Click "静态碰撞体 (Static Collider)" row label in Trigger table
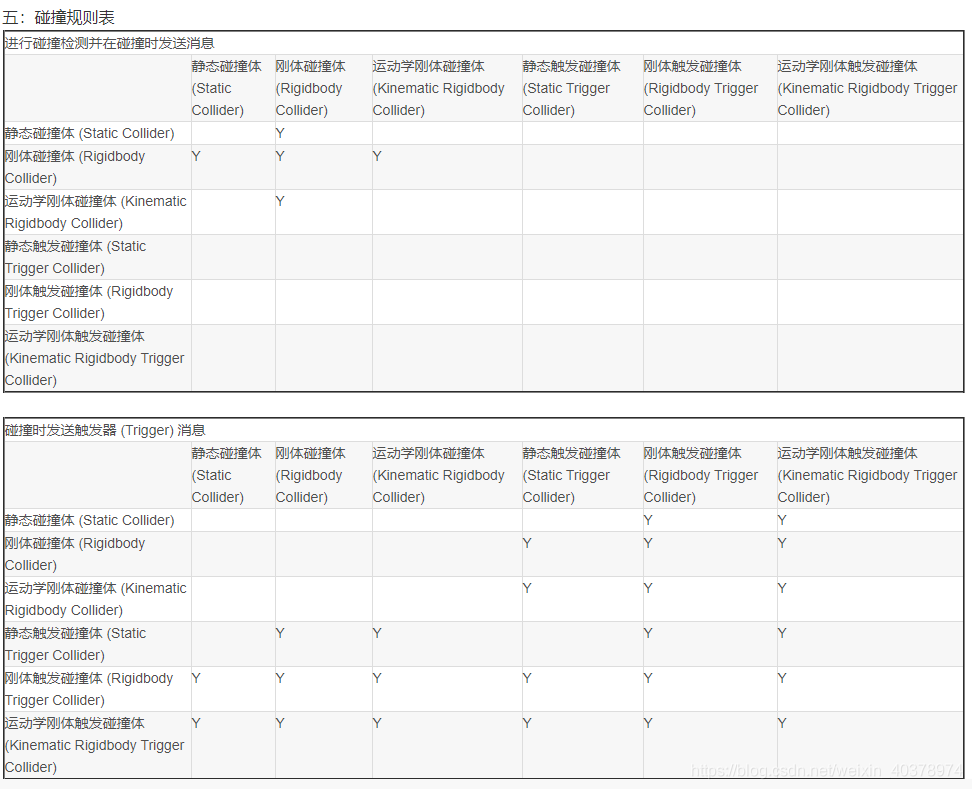Viewport: 972px width, 789px height. (x=89, y=520)
